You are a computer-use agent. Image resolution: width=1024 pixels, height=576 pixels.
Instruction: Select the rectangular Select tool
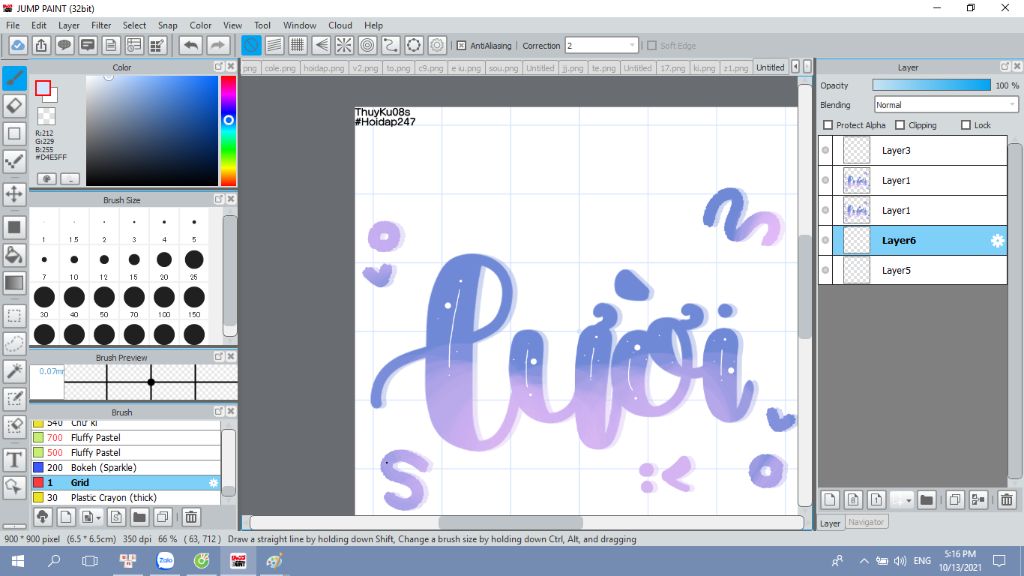(x=14, y=315)
